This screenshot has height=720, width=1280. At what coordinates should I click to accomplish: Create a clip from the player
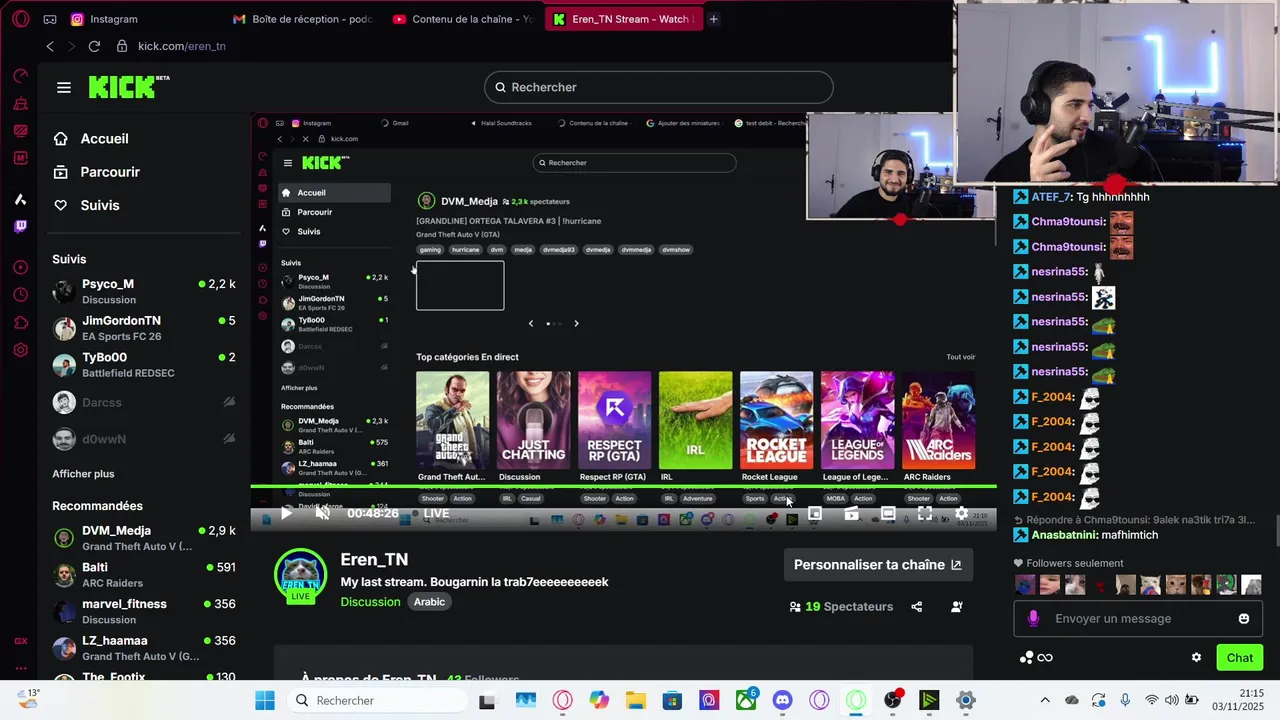851,513
